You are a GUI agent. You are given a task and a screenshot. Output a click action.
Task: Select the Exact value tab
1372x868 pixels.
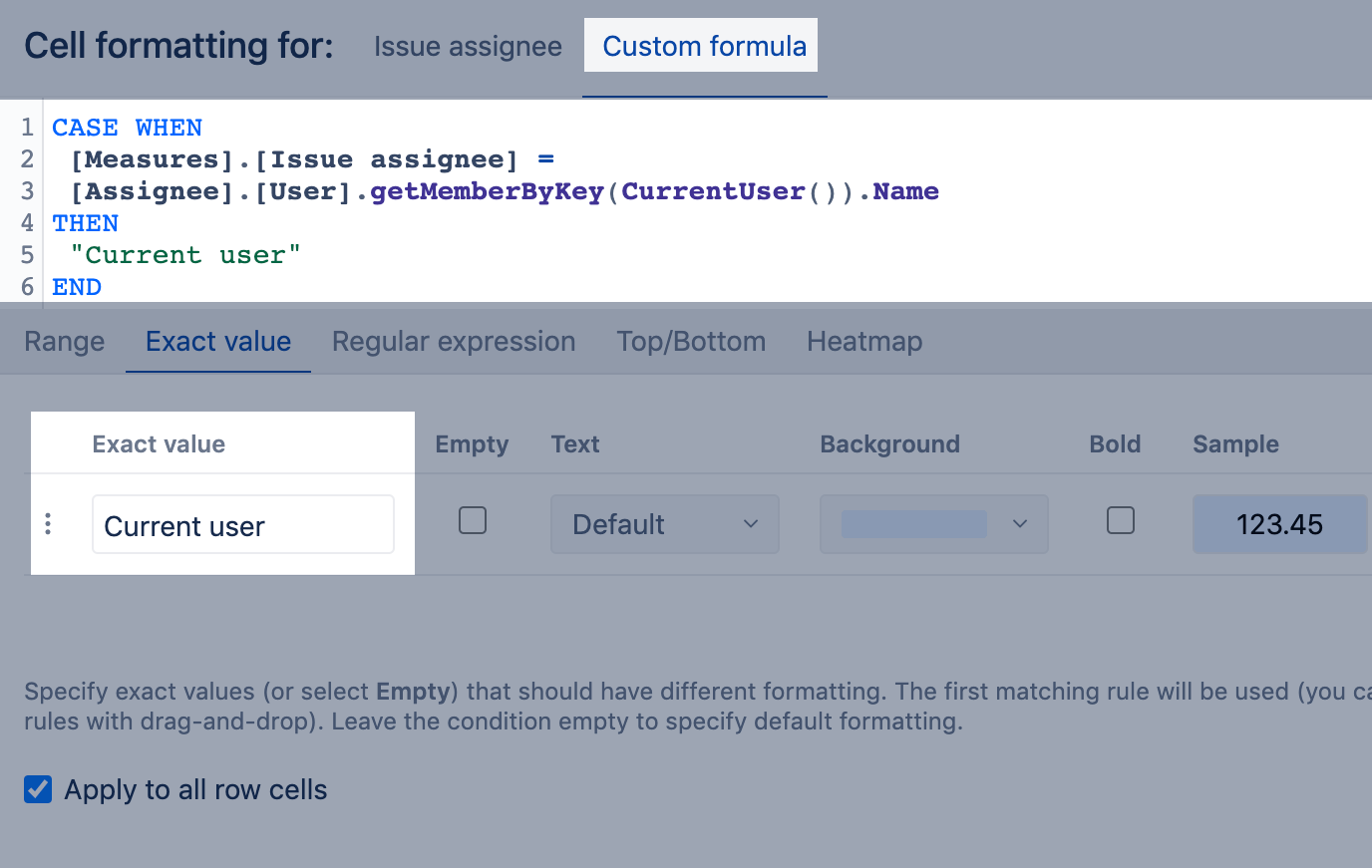click(218, 342)
